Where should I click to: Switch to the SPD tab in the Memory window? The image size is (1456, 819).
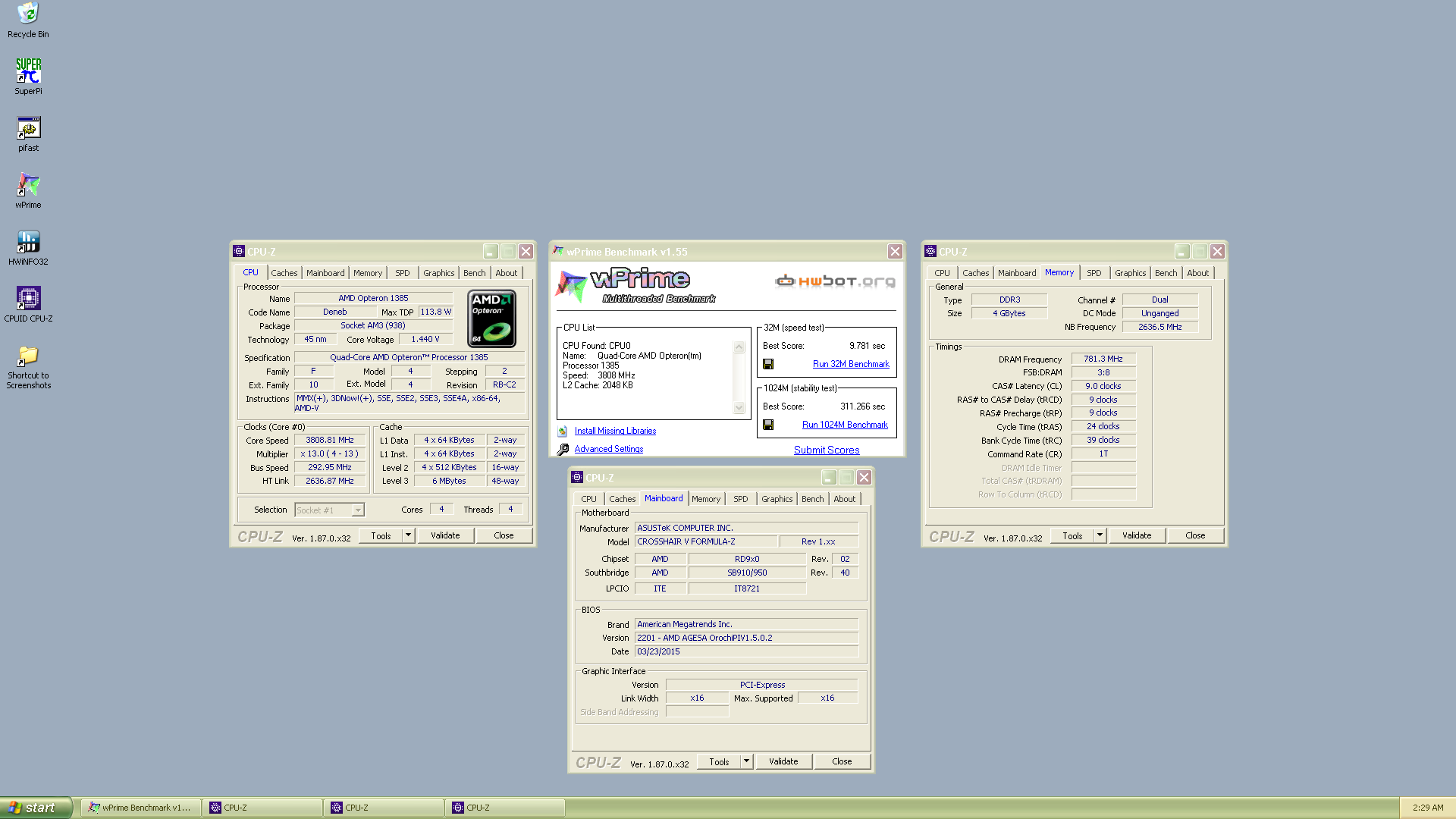point(1094,273)
